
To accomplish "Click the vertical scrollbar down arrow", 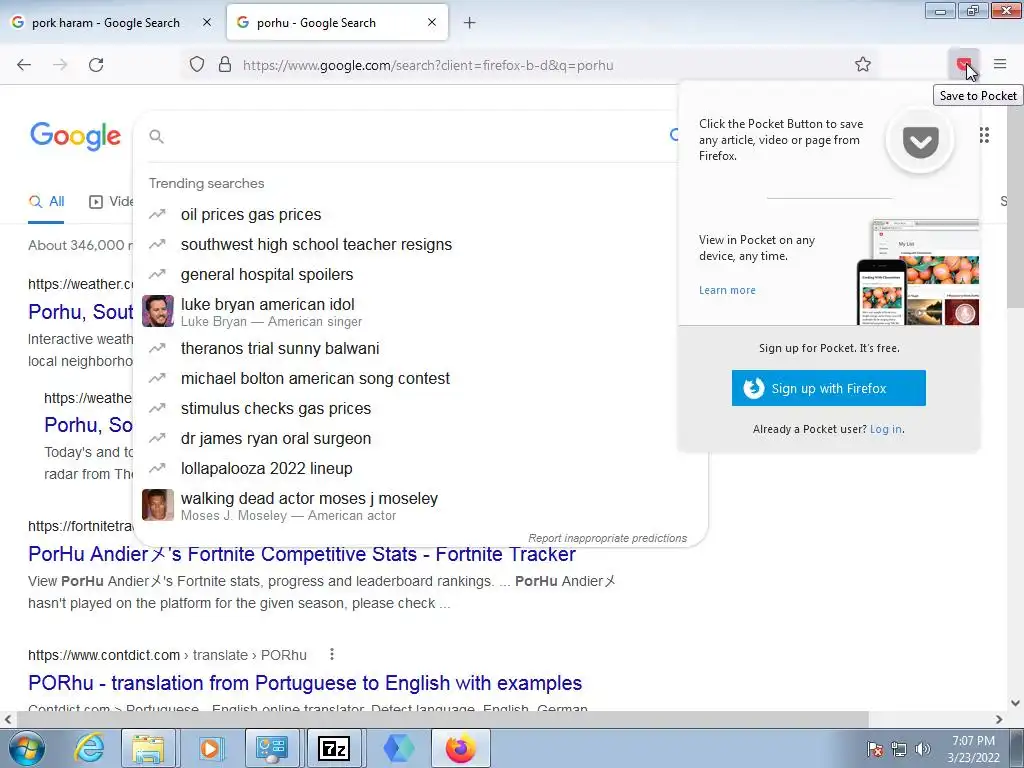I will point(1016,703).
